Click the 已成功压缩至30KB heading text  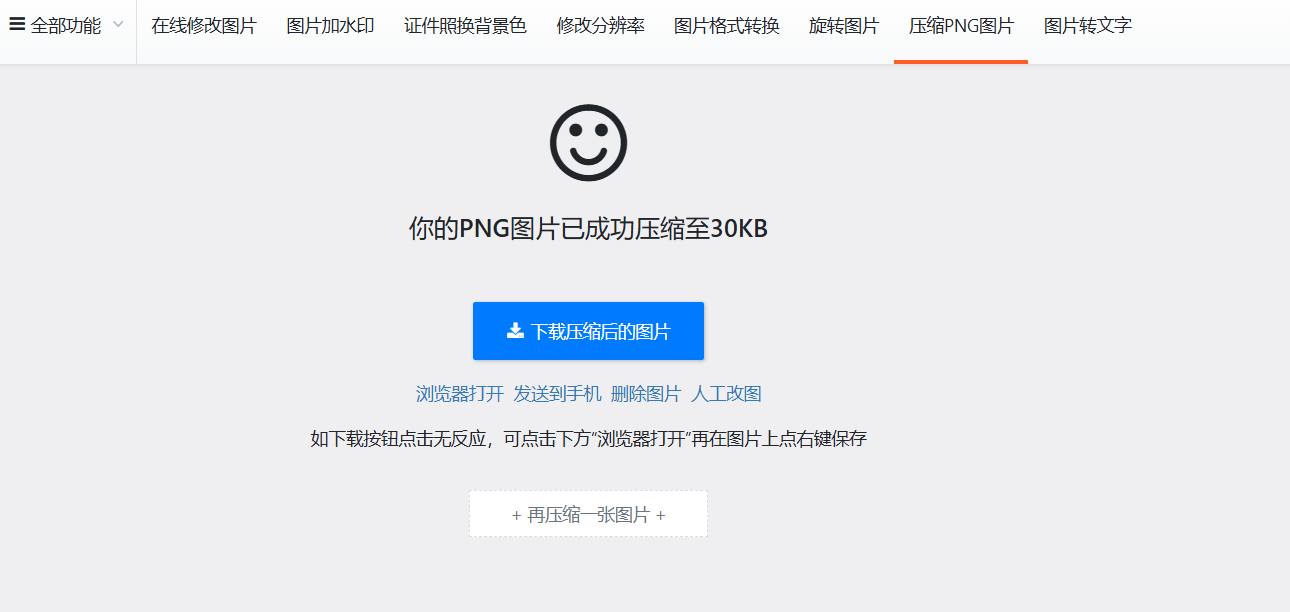click(x=588, y=229)
